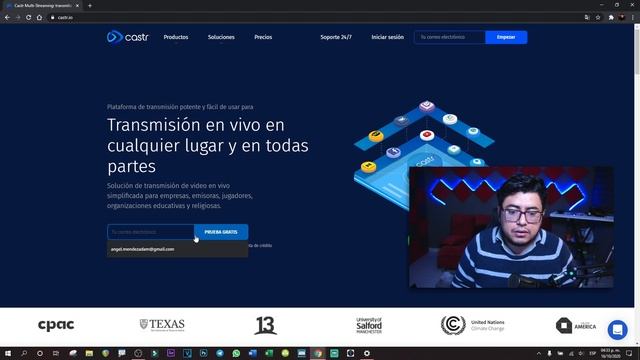Select the suggested gmail address autofill entry
The height and width of the screenshot is (360, 640).
(177, 249)
